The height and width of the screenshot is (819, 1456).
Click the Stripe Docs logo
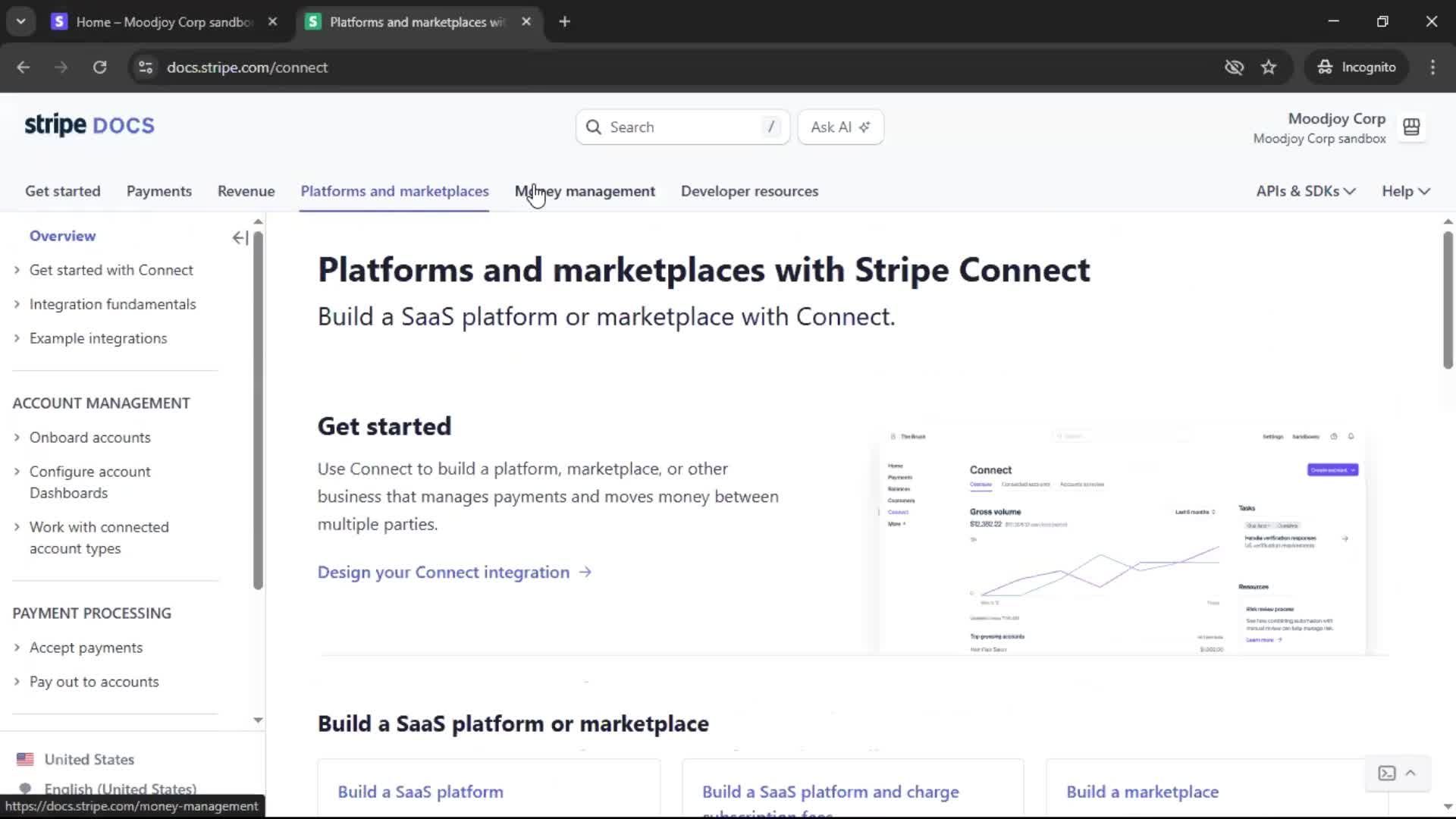[x=89, y=125]
